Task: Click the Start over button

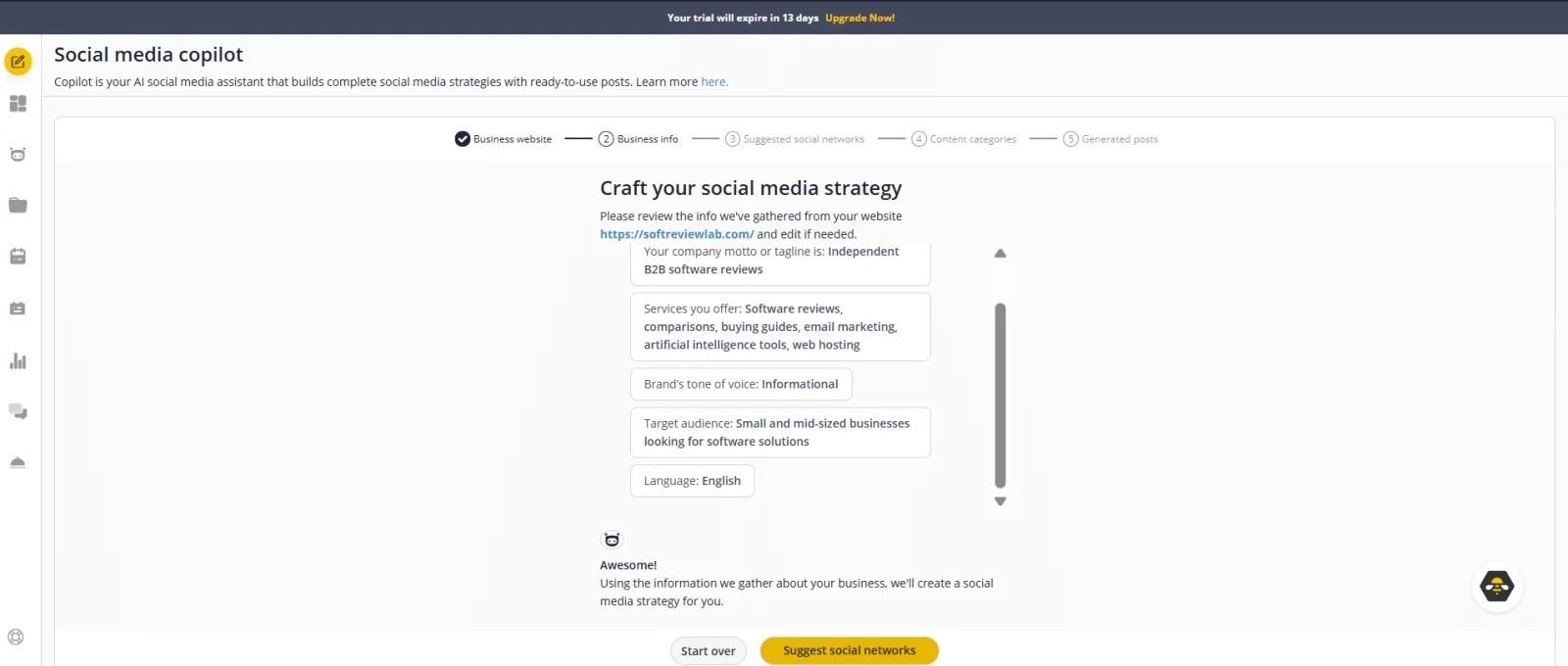Action: [709, 651]
